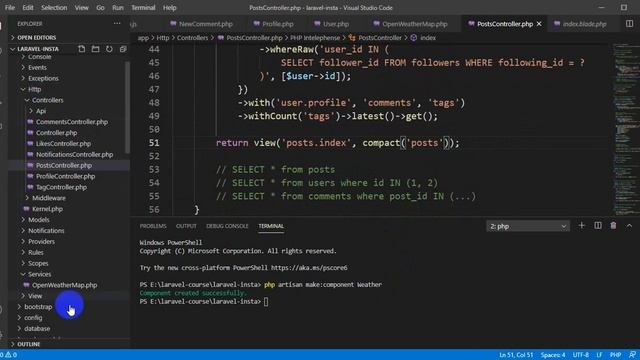Click Spaces: 4 indentation setting
640x360 pixels.
(553, 355)
